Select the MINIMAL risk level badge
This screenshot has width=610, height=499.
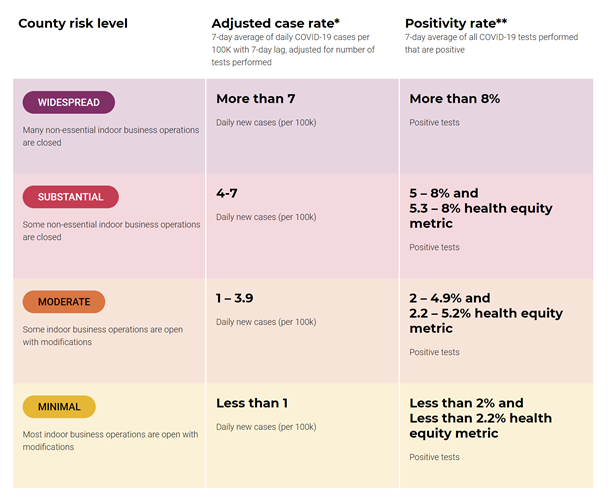tap(59, 407)
